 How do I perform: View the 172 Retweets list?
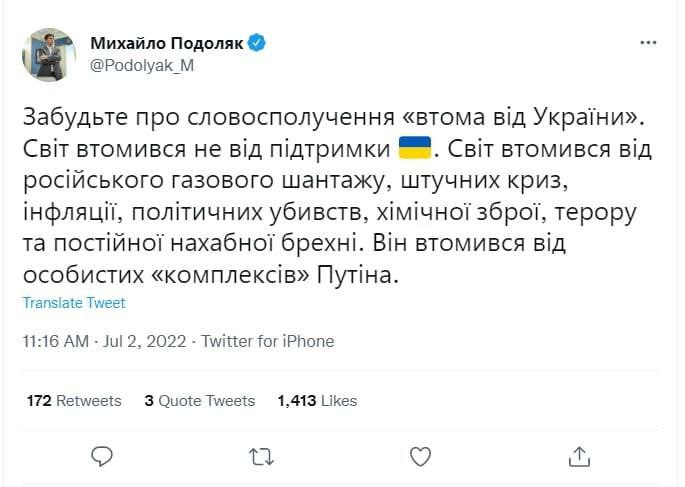[74, 400]
